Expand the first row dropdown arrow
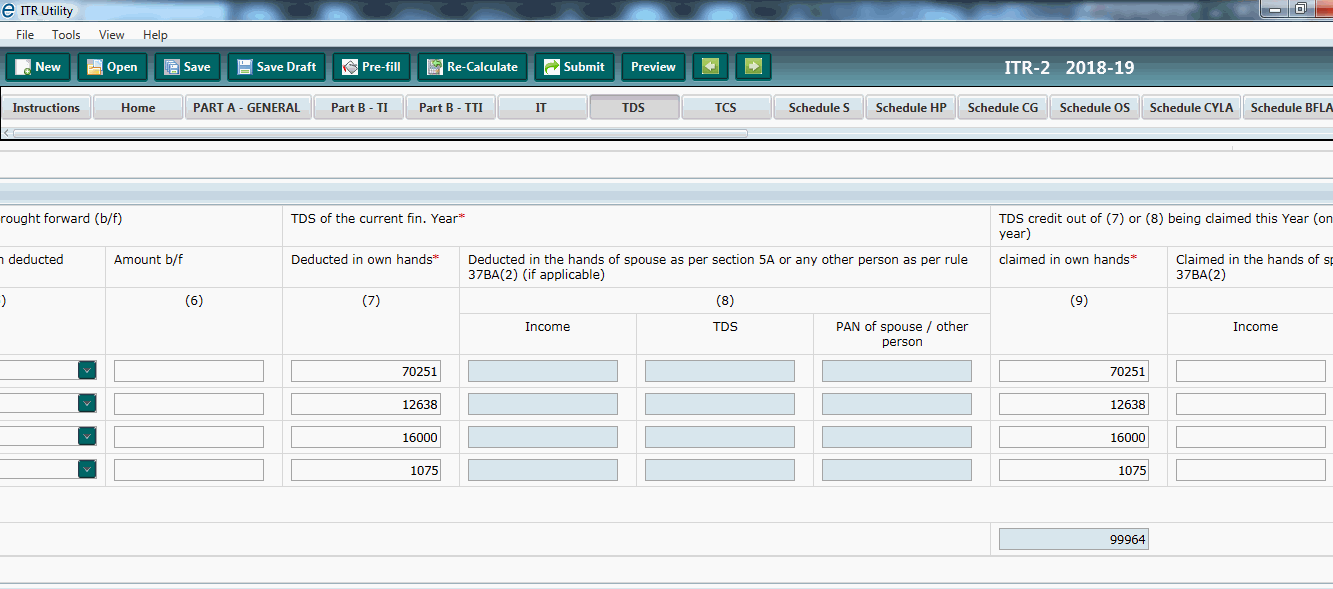The width and height of the screenshot is (1333, 589). pos(87,371)
